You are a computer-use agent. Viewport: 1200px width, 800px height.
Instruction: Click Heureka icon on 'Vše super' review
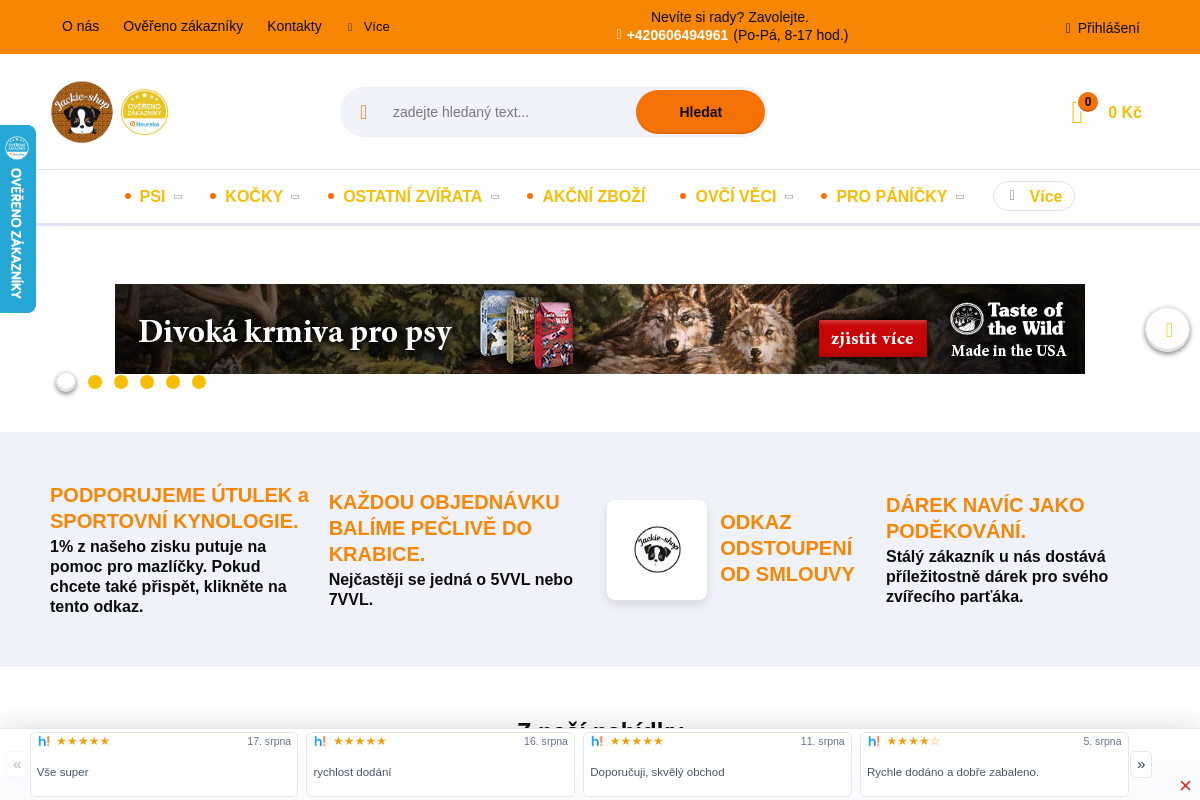(x=44, y=741)
